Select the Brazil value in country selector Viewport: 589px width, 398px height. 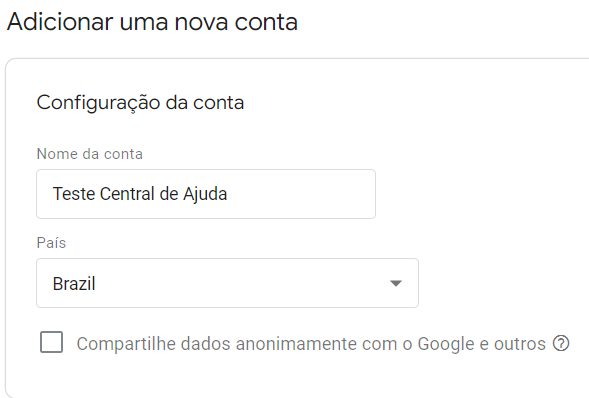click(x=74, y=283)
